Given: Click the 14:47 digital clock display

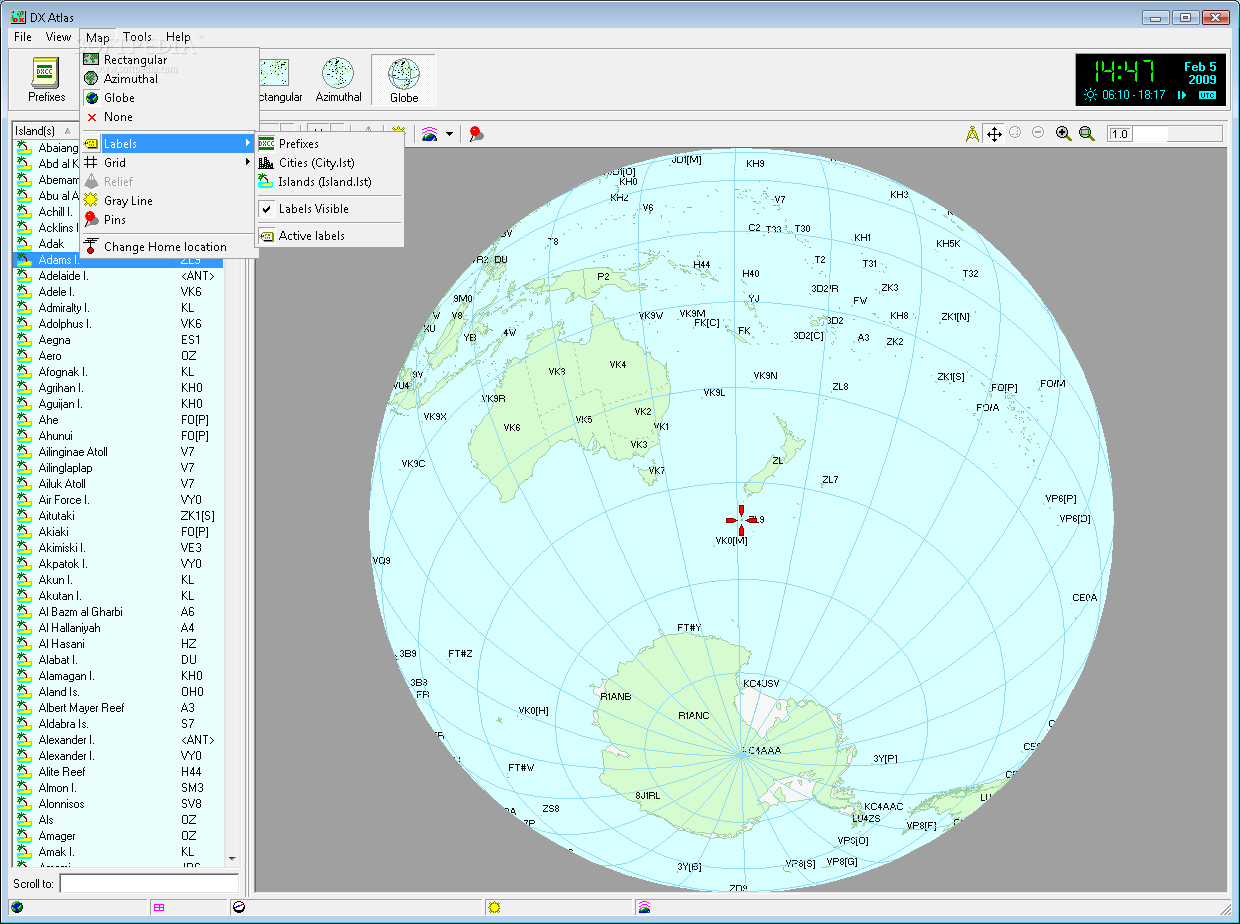Looking at the screenshot, I should 1124,71.
